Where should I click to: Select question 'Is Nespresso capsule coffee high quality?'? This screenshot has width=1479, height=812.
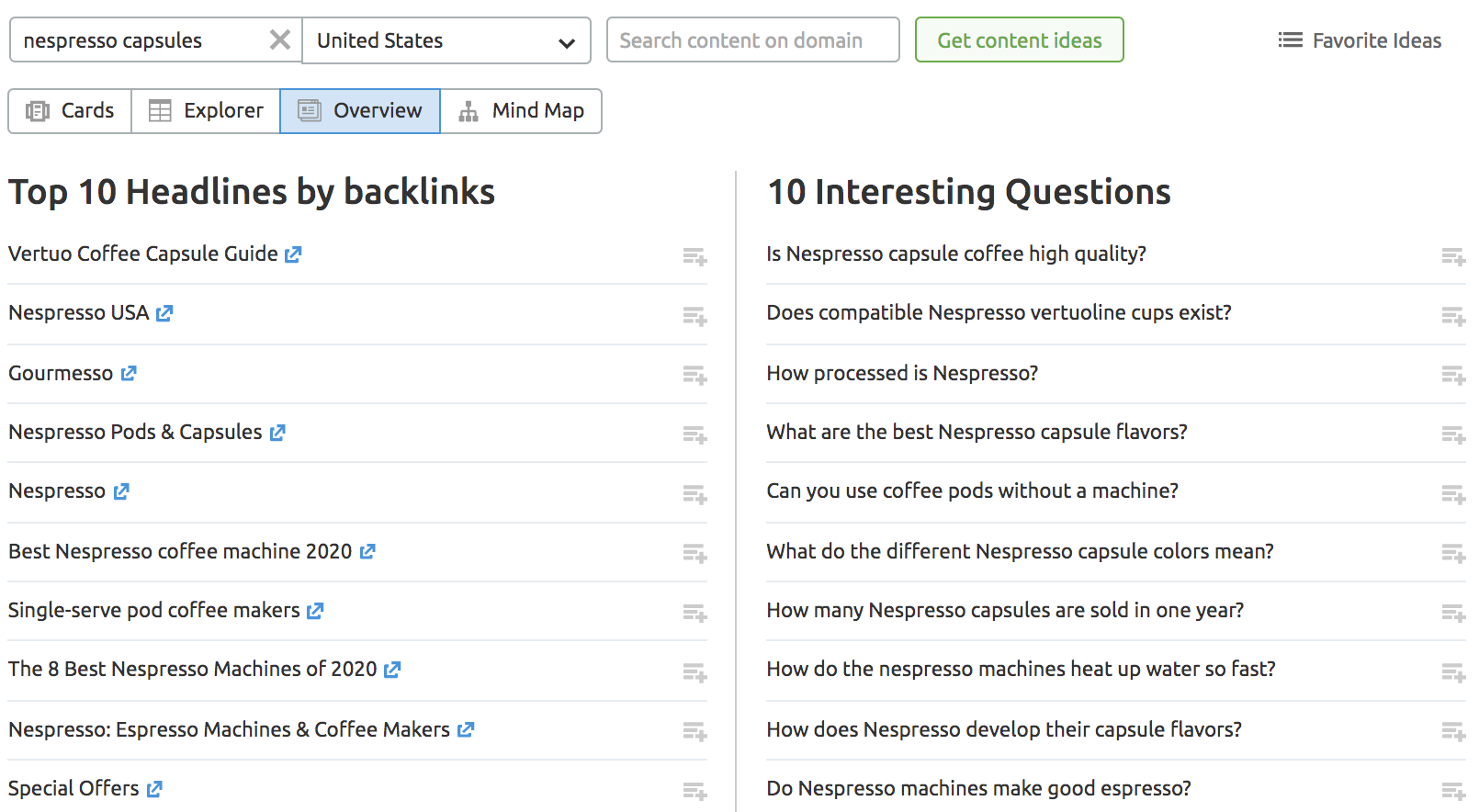pyautogui.click(x=956, y=254)
